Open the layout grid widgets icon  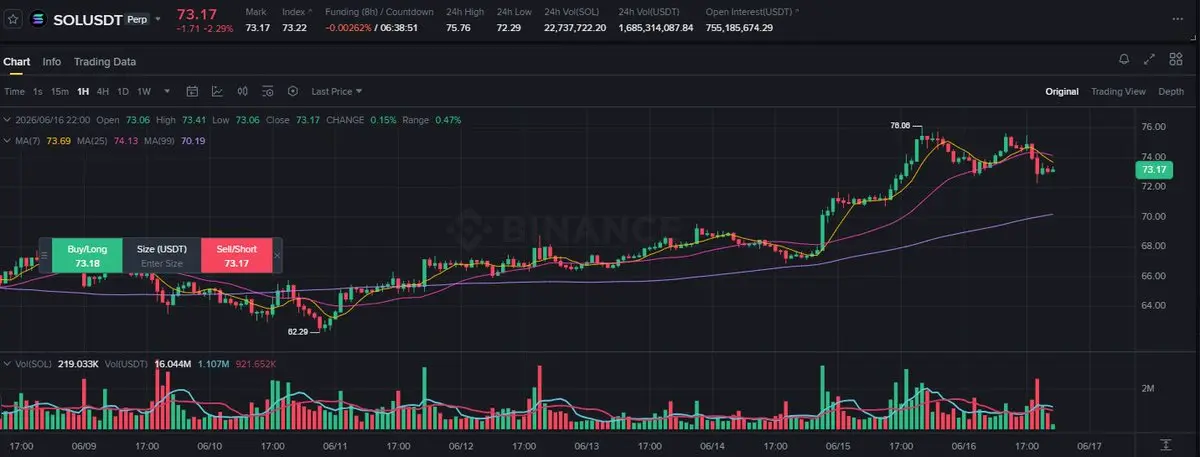[1176, 60]
